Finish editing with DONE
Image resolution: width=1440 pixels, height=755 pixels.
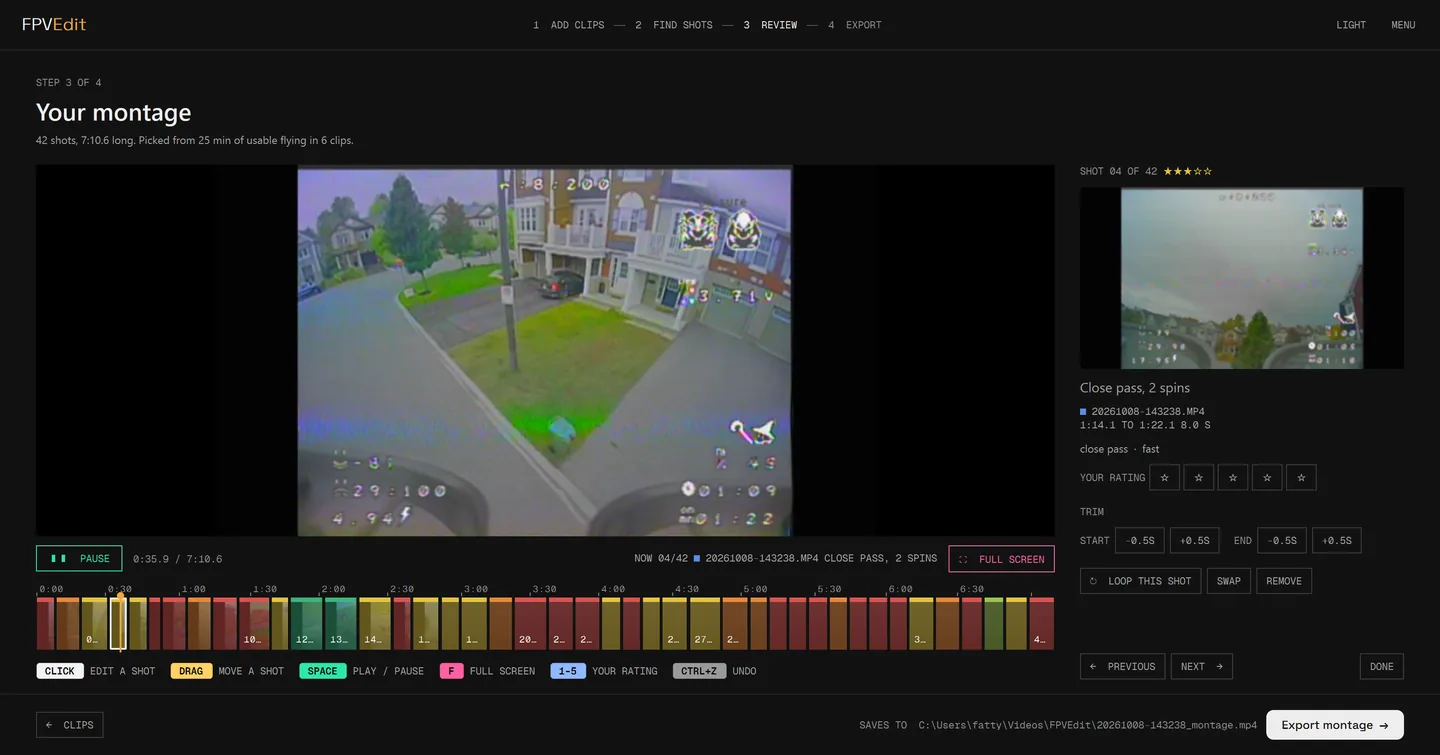click(1382, 667)
